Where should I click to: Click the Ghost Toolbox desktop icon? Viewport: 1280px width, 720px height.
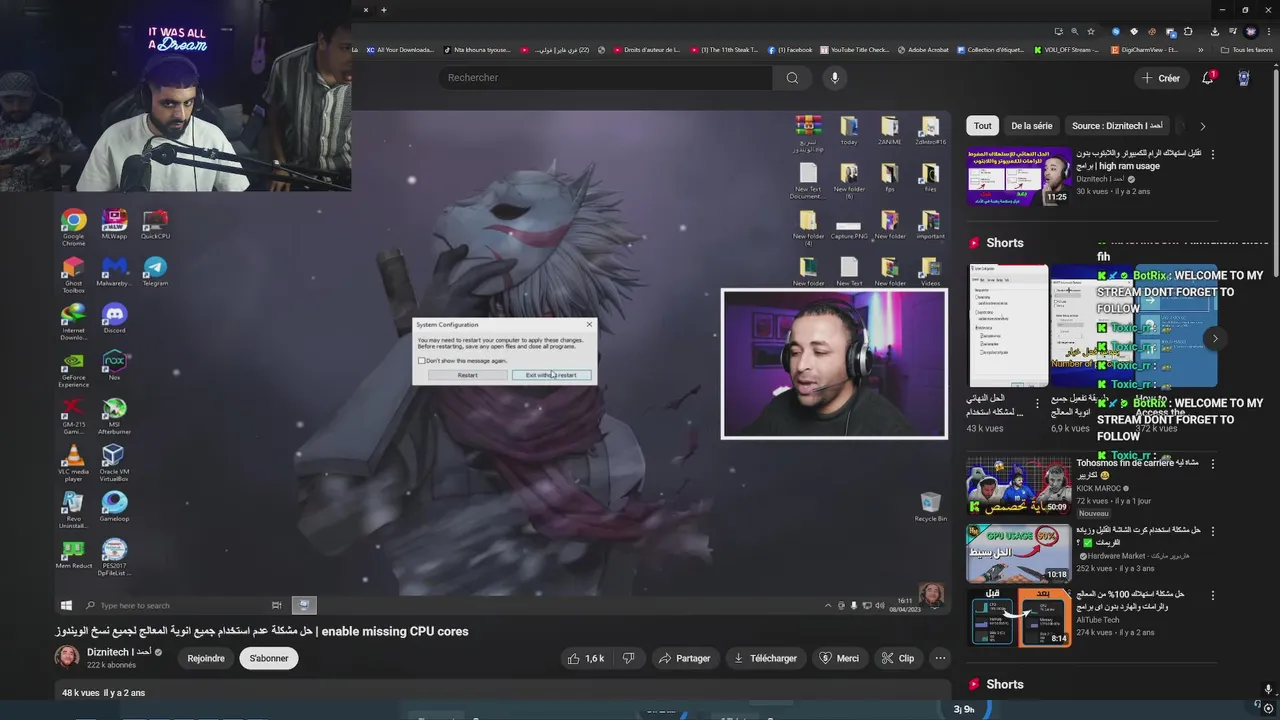[73, 275]
